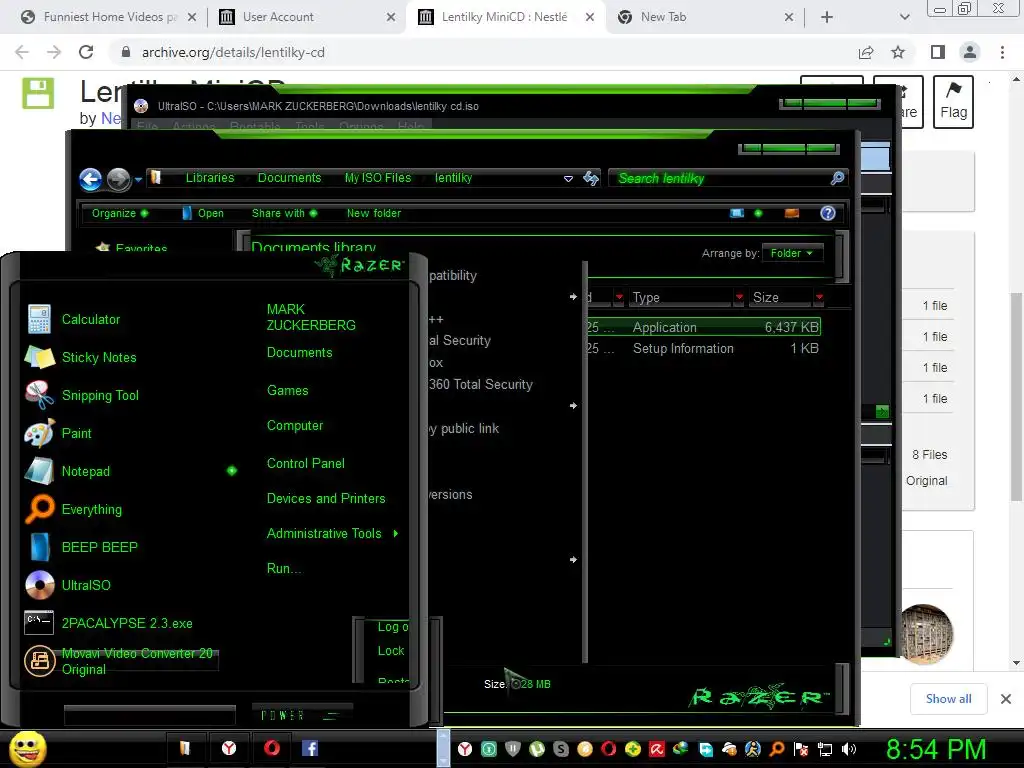This screenshot has height=768, width=1024.
Task: Open Calculator from the Start menu
Action: 90,319
